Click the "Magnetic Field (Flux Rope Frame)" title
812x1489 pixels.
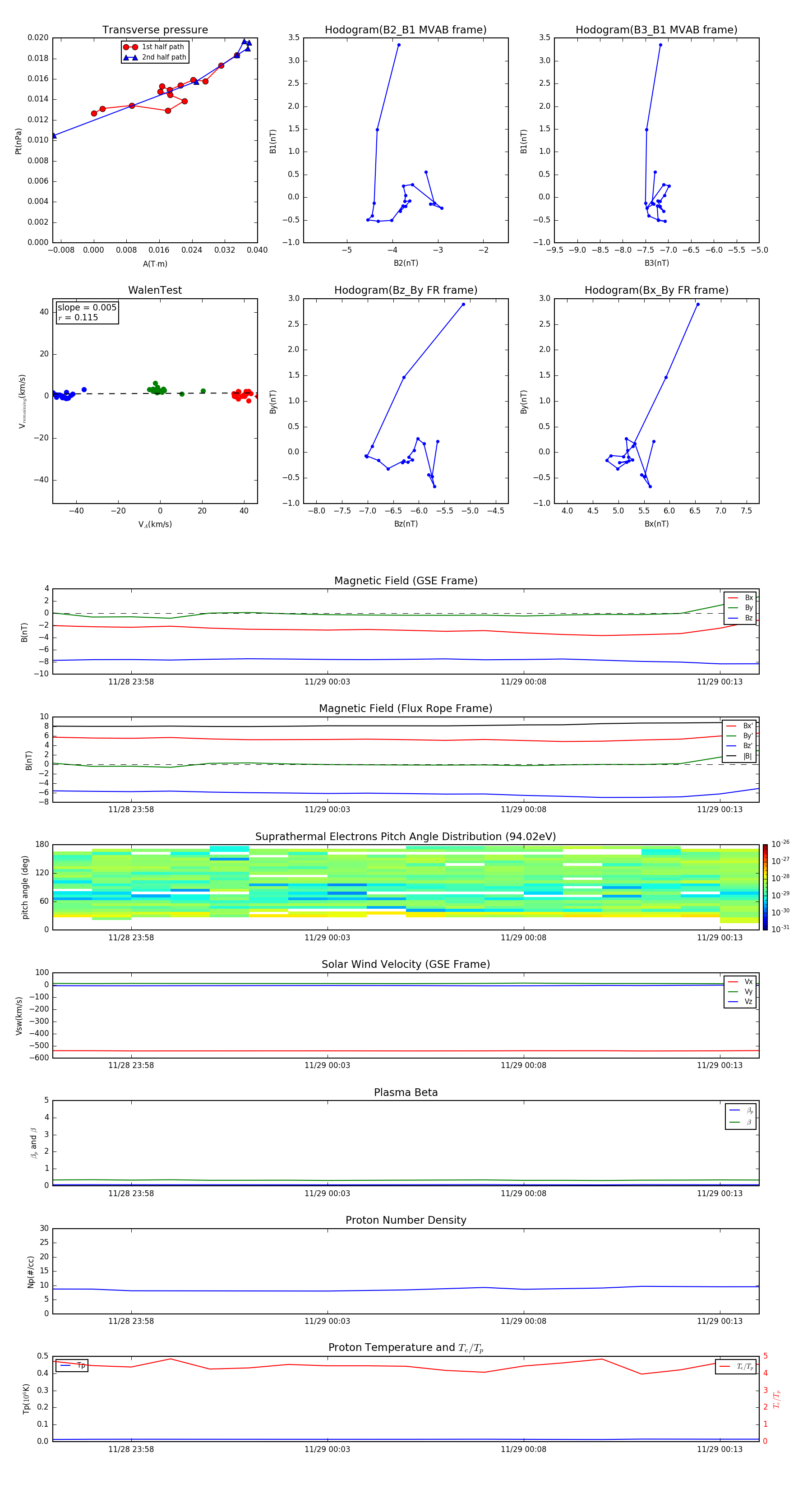coord(406,709)
